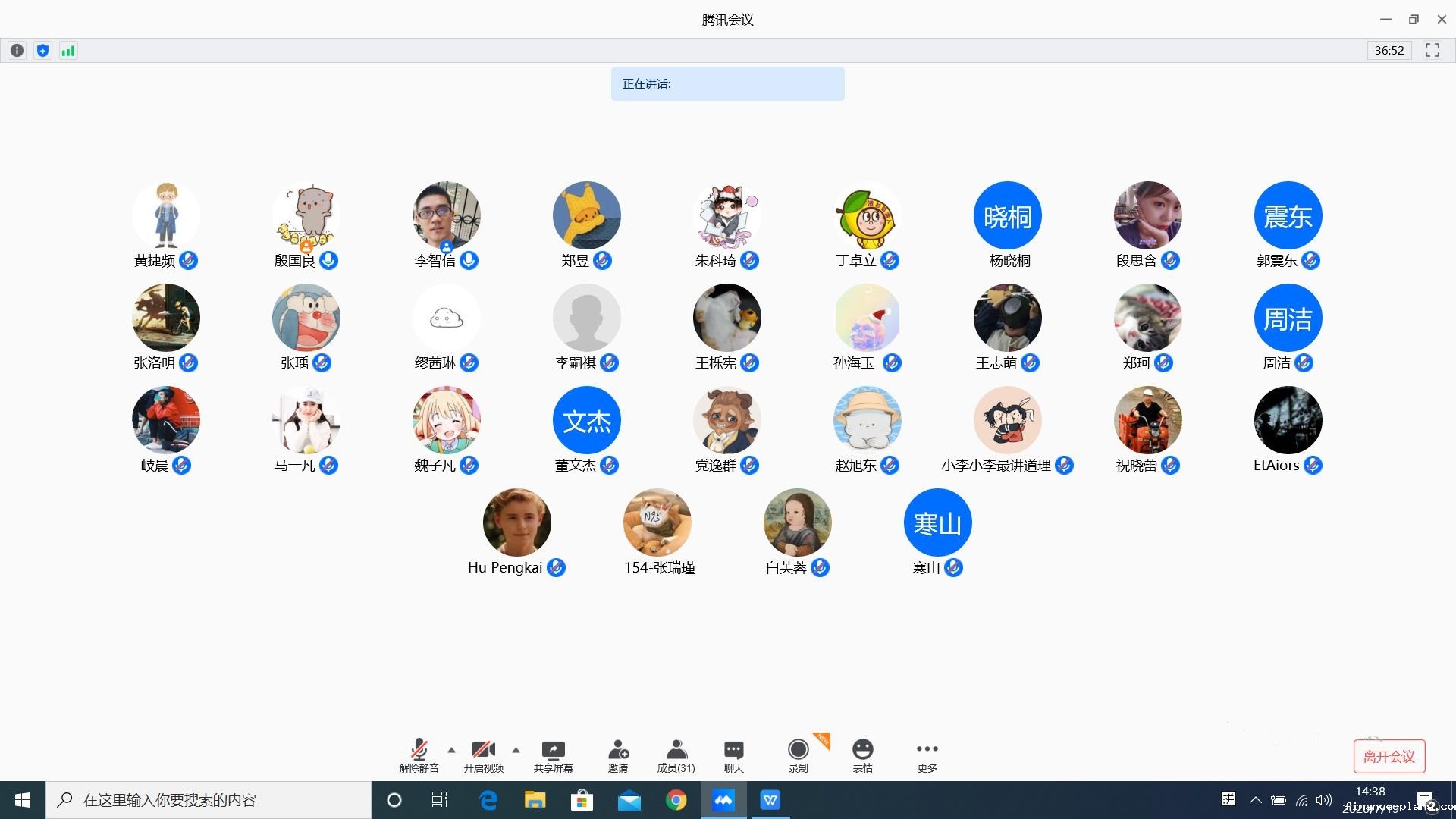Viewport: 1456px width, 819px height.
Task: Open Chrome from the taskbar
Action: (x=676, y=800)
